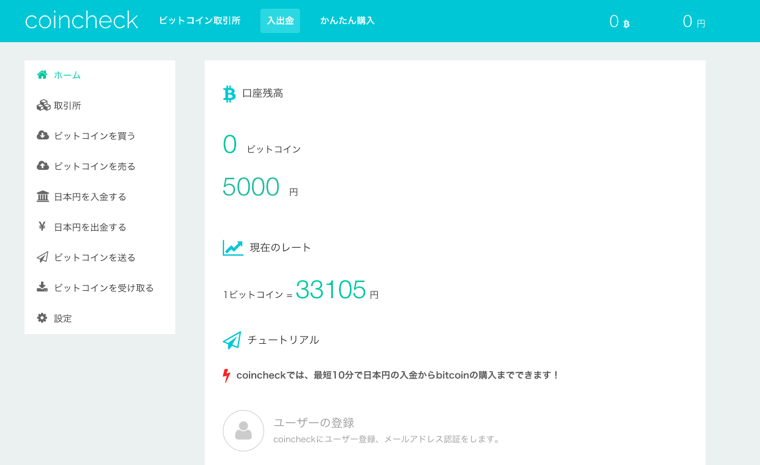Click the yen balance in header
The width and height of the screenshot is (760, 465).
pyautogui.click(x=694, y=21)
